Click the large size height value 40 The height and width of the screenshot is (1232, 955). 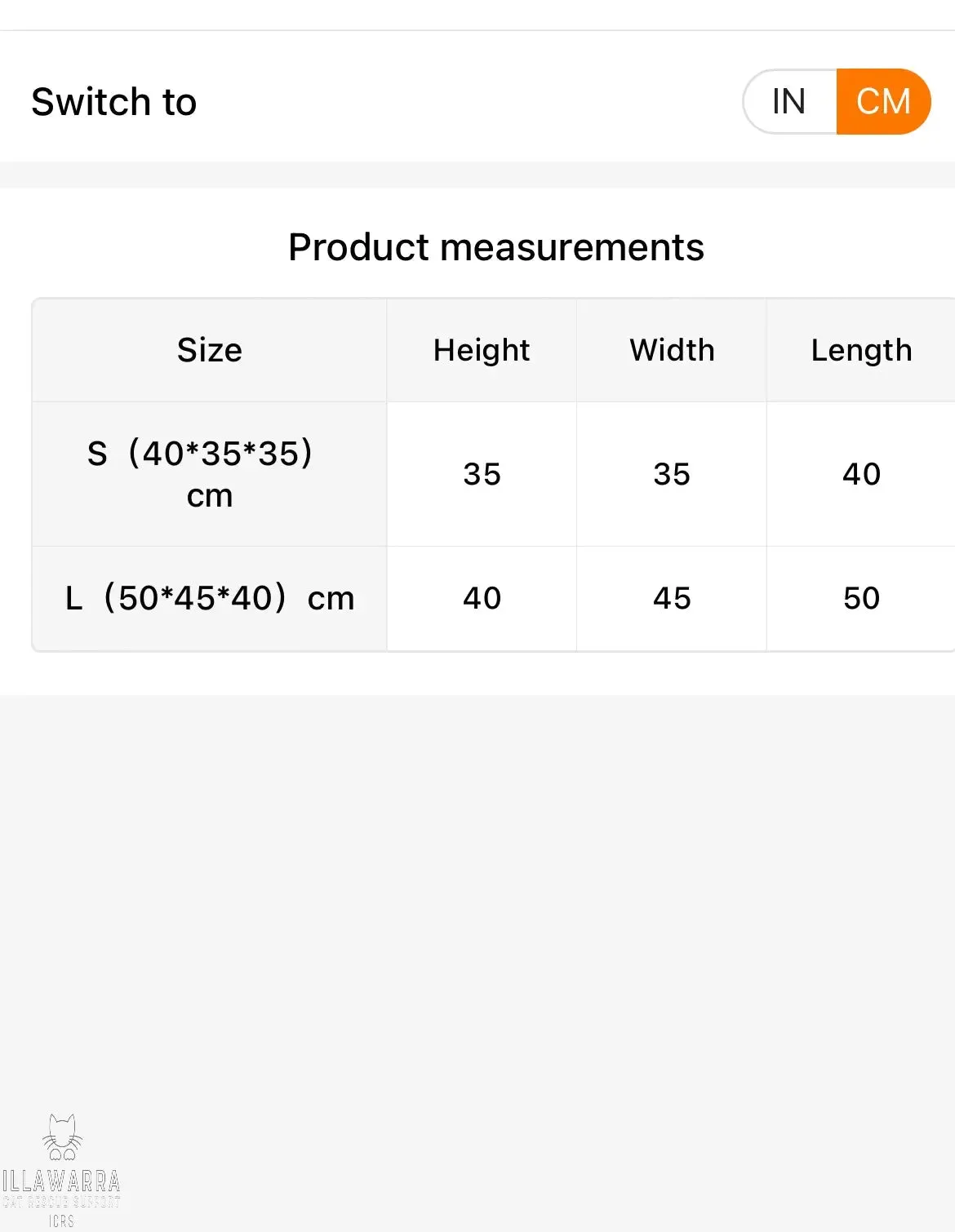[482, 598]
